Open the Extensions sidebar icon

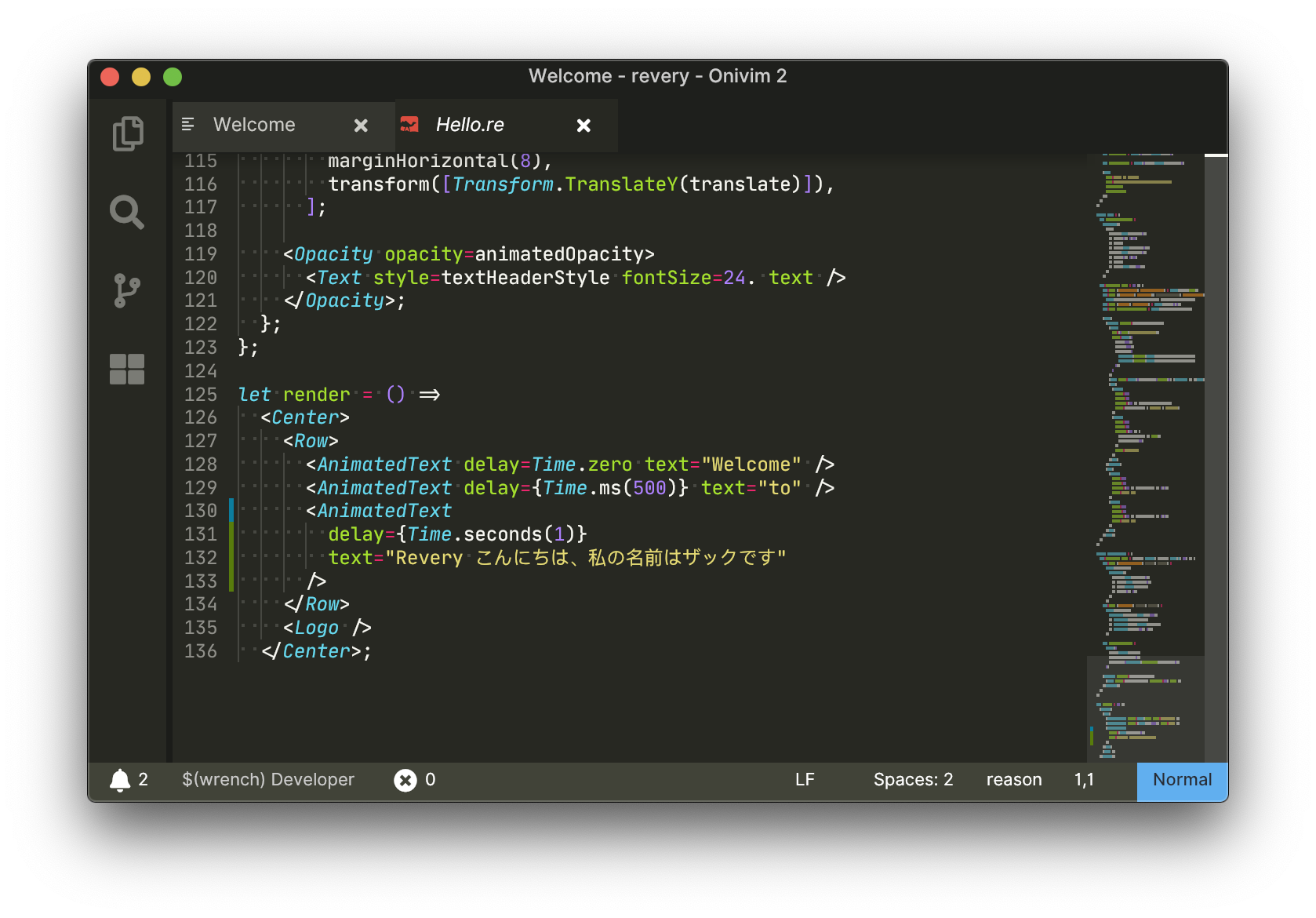point(127,369)
